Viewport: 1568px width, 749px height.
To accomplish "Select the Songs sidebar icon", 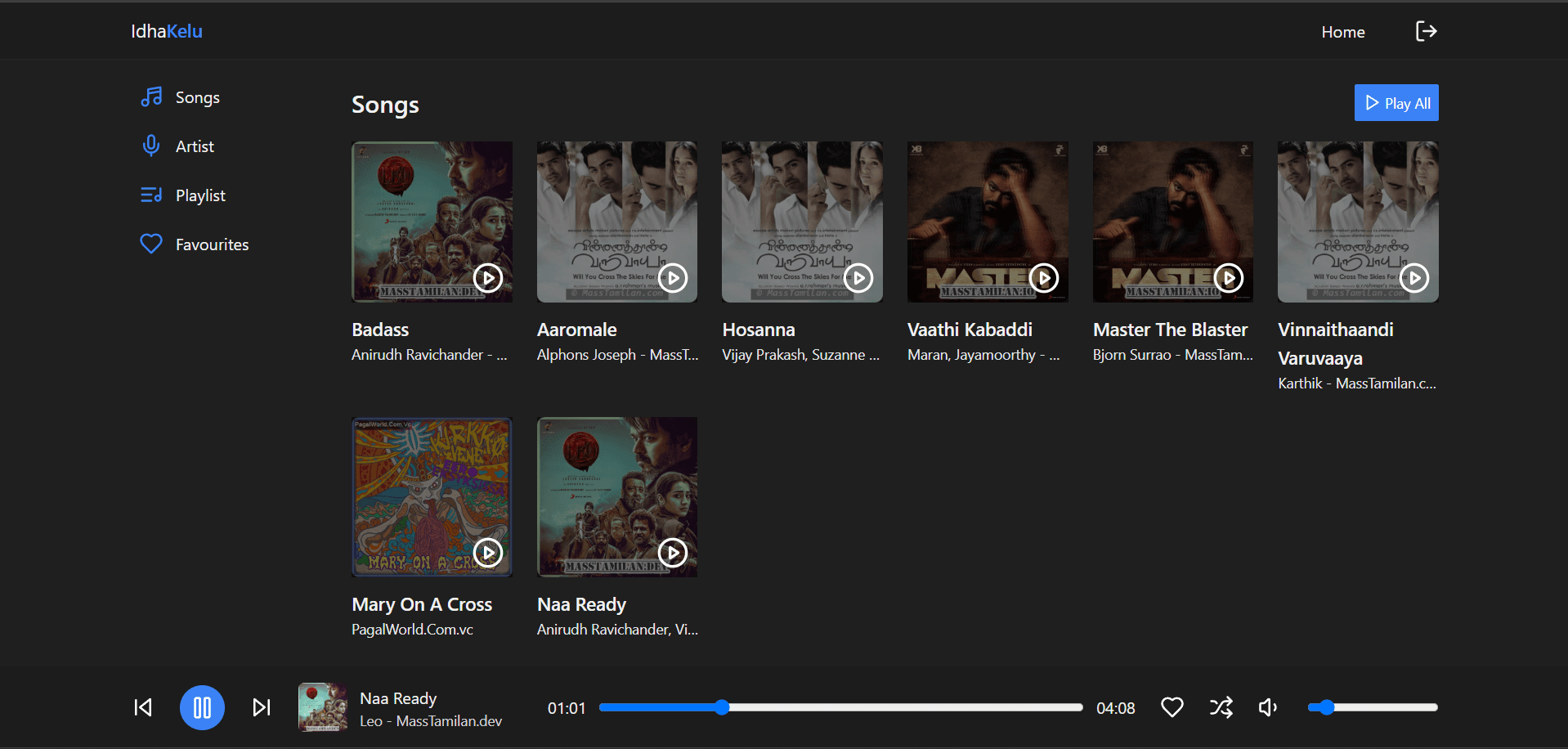I will pos(151,96).
